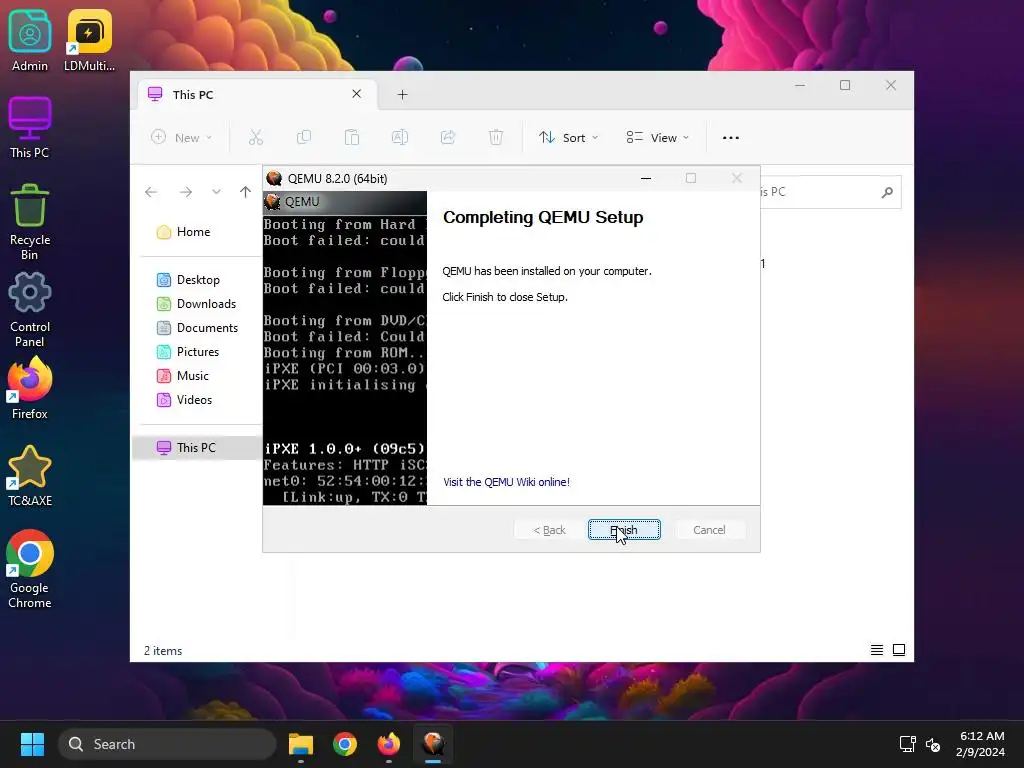Click the TC&AXE desktop shortcut
Image resolution: width=1024 pixels, height=768 pixels.
[29, 476]
